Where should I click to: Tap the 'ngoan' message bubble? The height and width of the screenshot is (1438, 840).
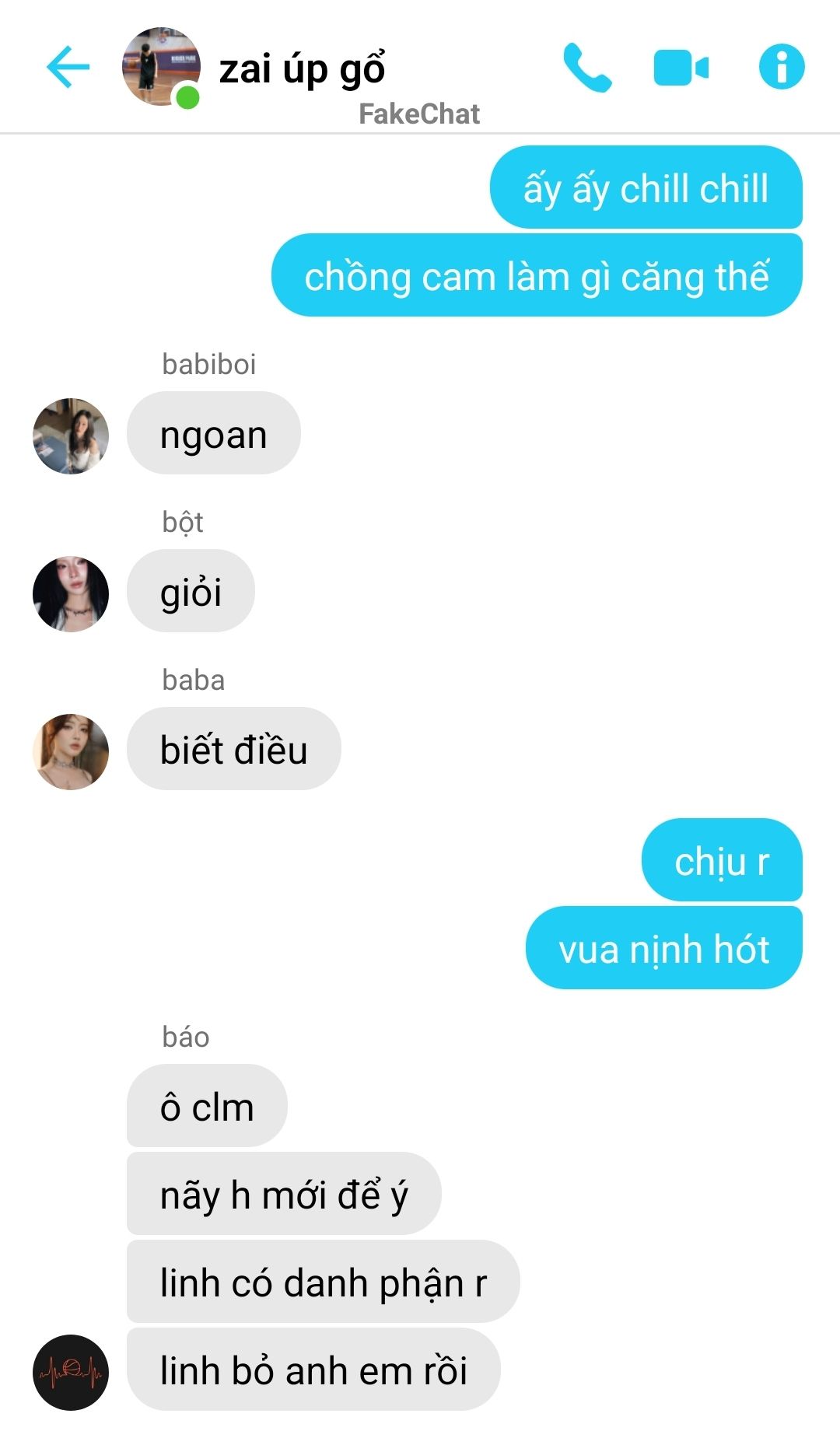pyautogui.click(x=214, y=433)
